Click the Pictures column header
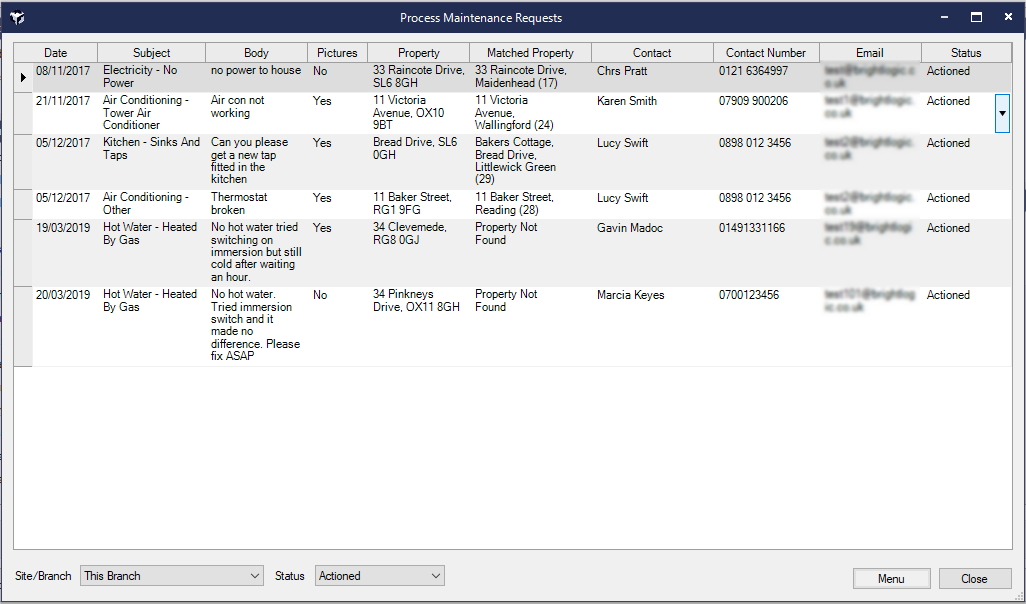Viewport: 1026px width, 604px height. pyautogui.click(x=337, y=53)
